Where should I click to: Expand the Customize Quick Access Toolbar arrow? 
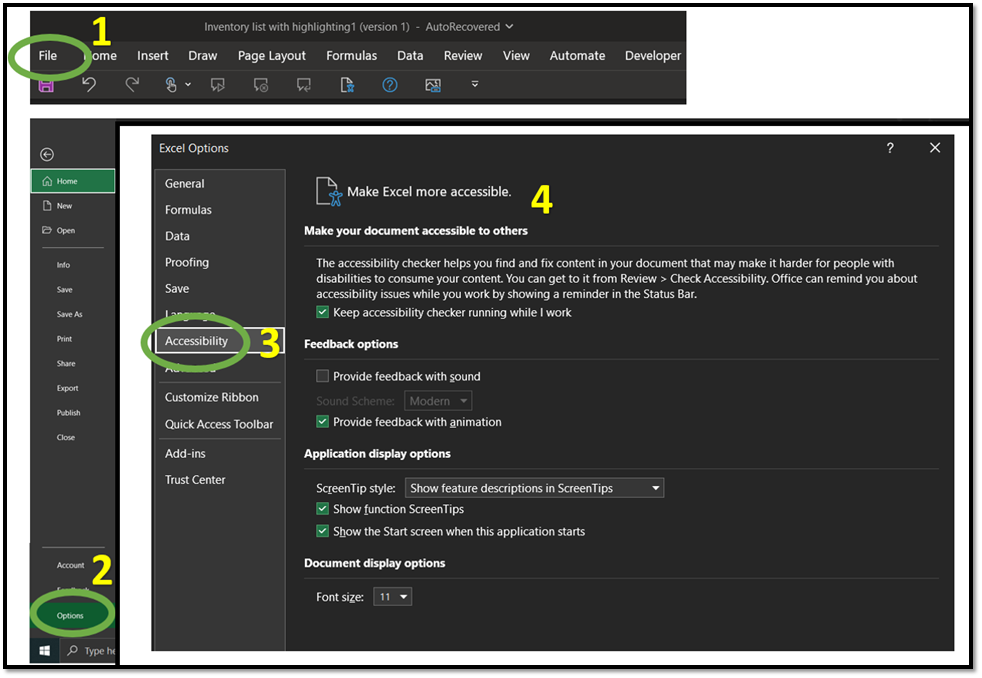pyautogui.click(x=475, y=85)
